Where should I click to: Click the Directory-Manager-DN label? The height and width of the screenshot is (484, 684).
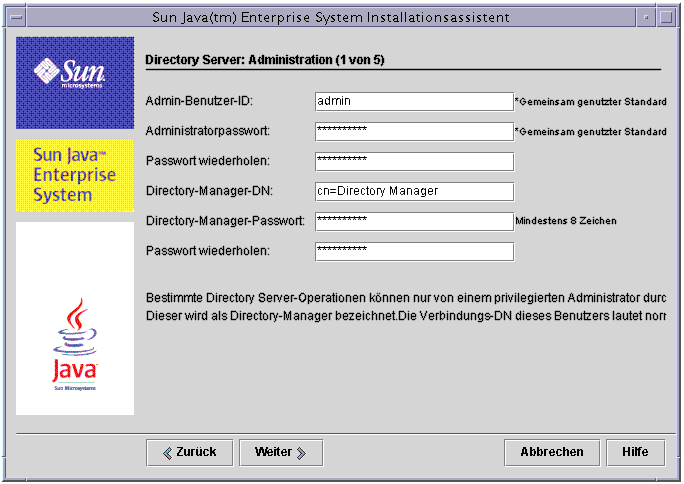point(209,191)
